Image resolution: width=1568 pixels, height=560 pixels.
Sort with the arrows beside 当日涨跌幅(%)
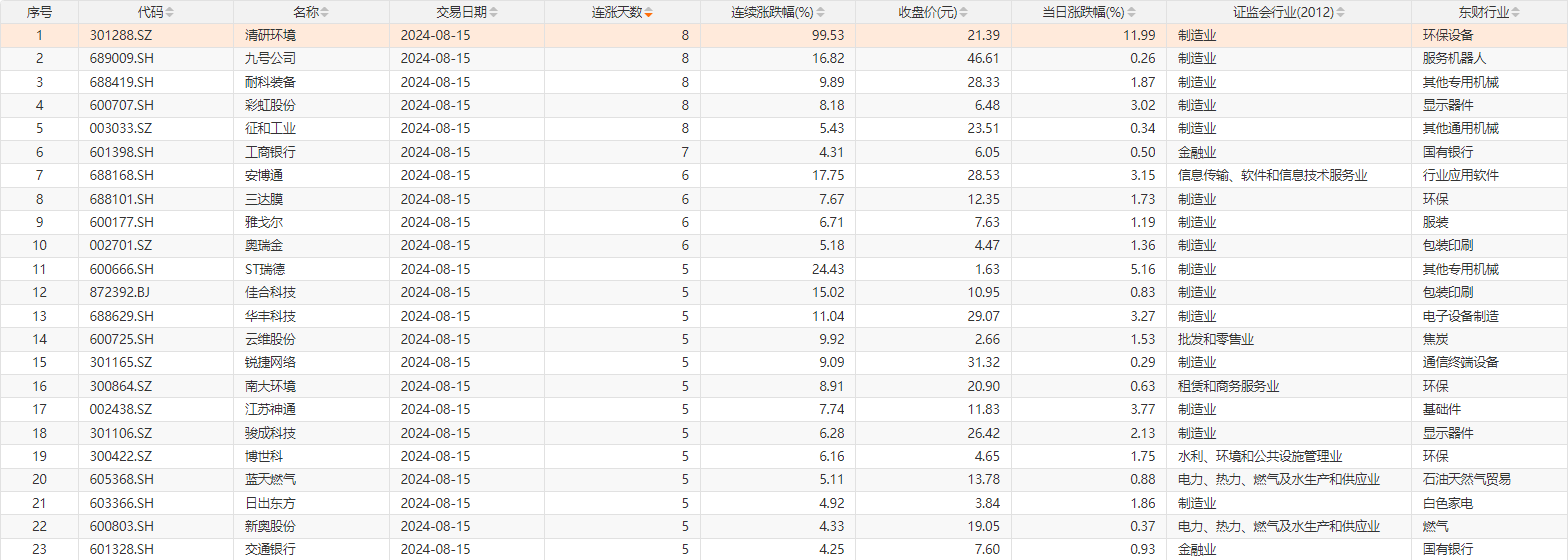1131,13
